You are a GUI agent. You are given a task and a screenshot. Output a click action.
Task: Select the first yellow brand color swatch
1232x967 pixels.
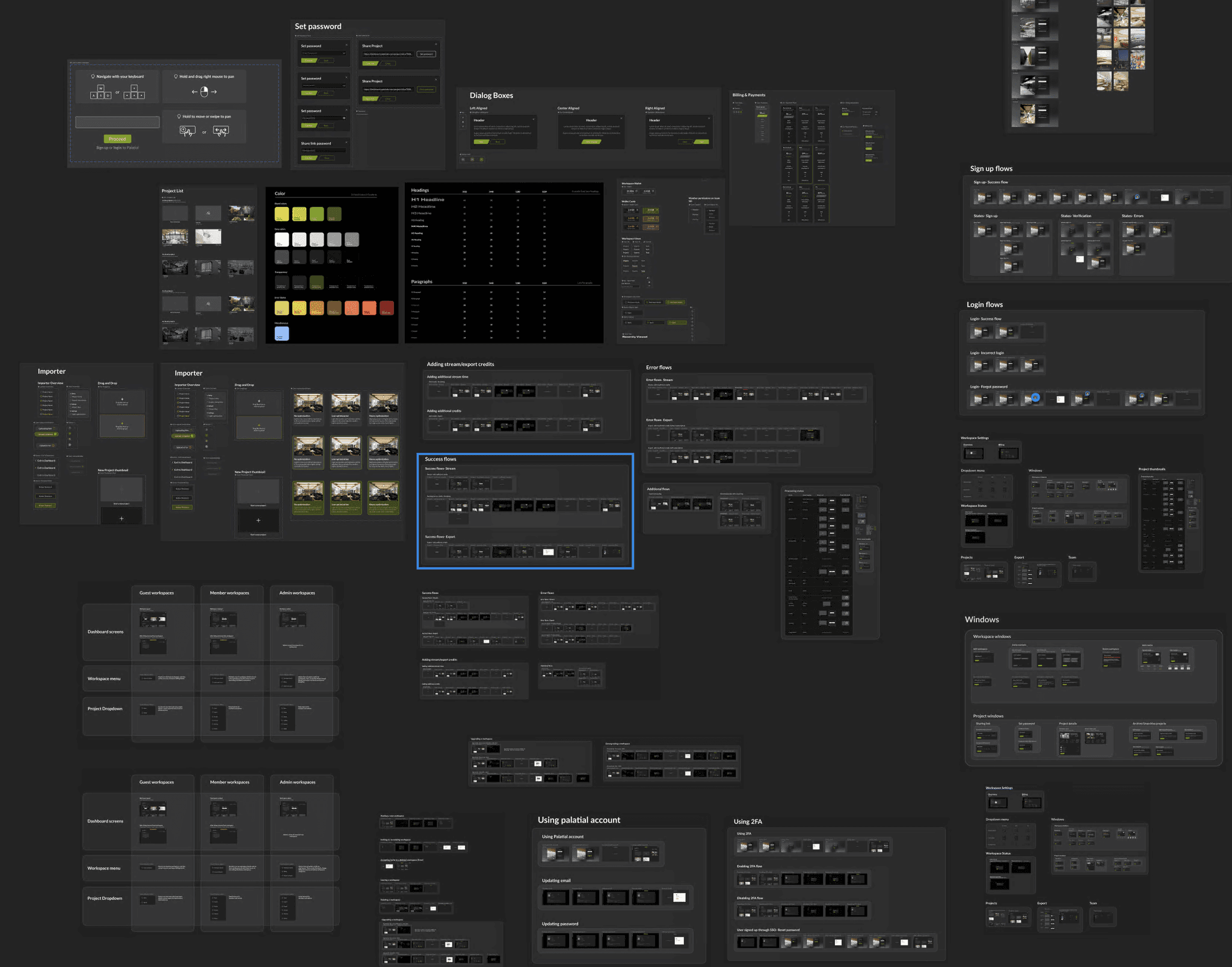(282, 214)
